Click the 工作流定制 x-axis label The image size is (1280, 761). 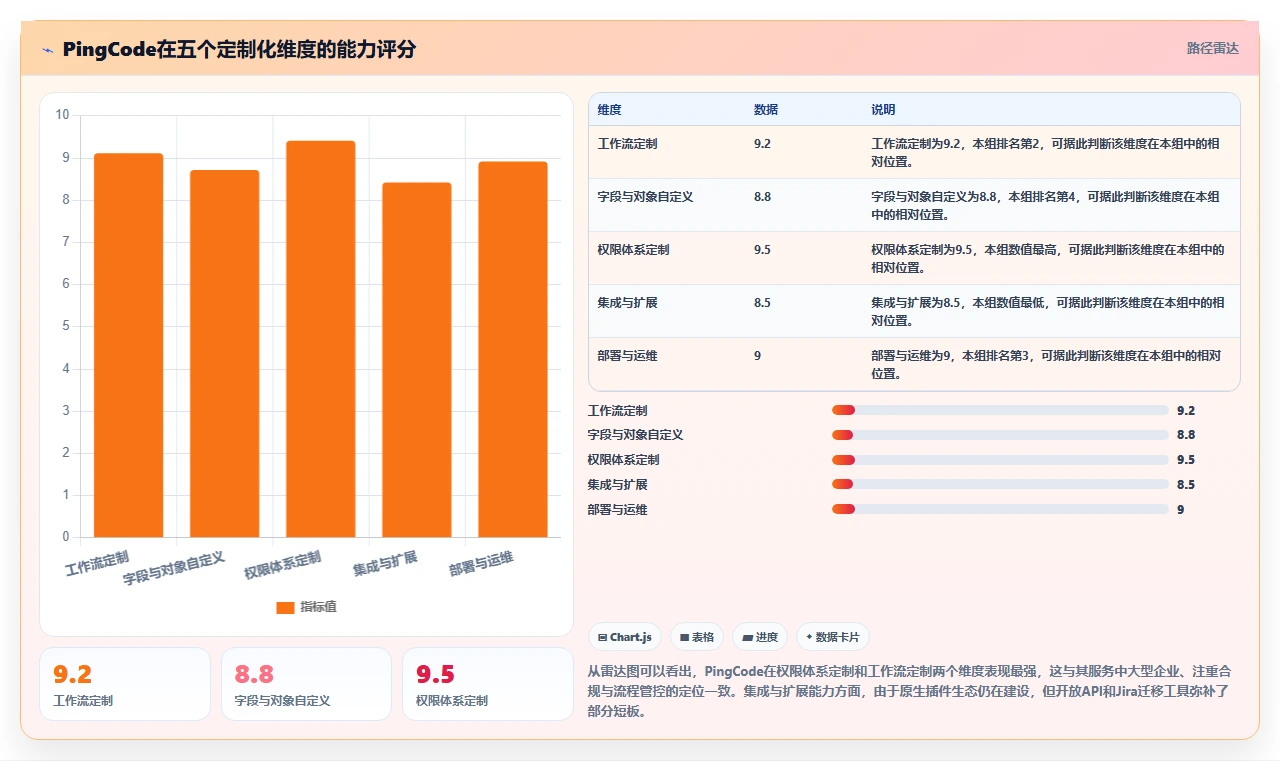coord(97,562)
